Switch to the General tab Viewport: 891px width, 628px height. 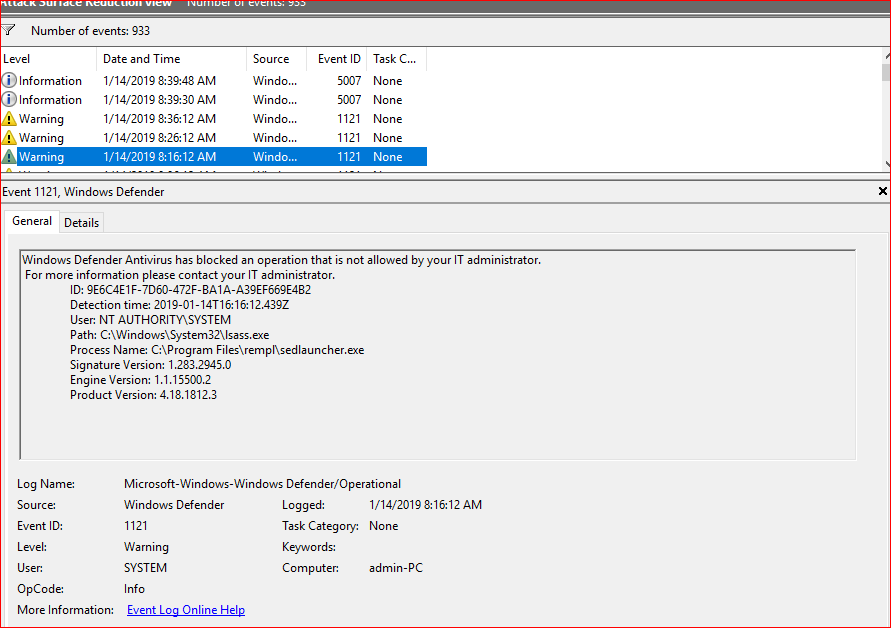(32, 221)
